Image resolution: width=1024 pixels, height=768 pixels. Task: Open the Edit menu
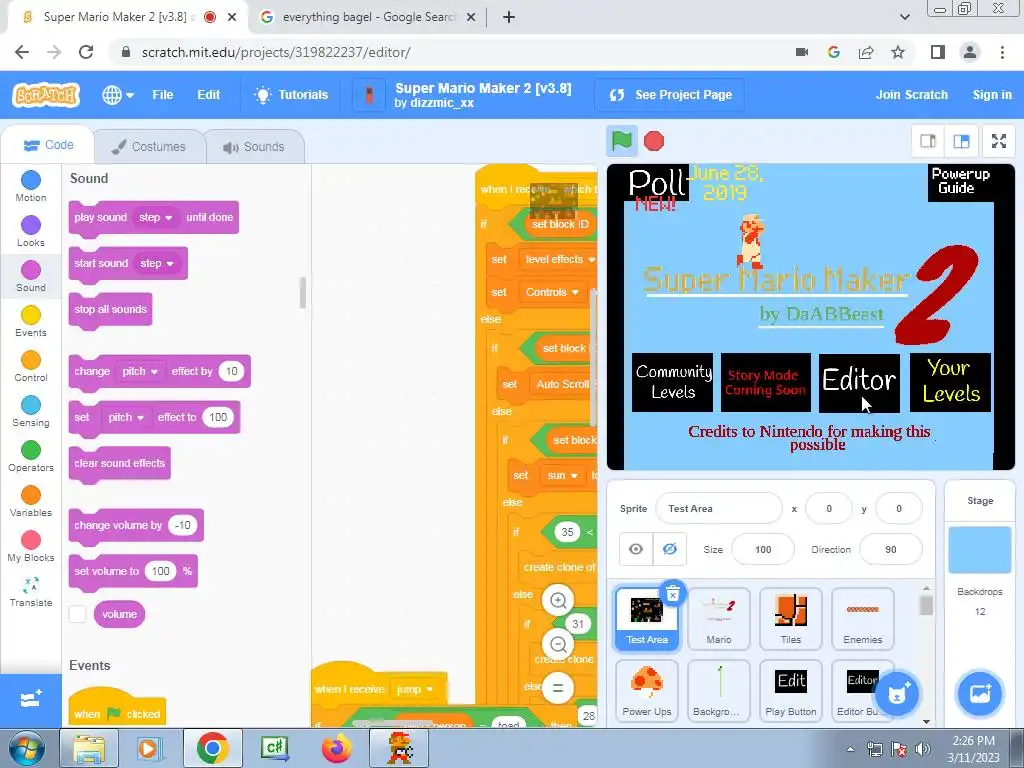pos(208,95)
